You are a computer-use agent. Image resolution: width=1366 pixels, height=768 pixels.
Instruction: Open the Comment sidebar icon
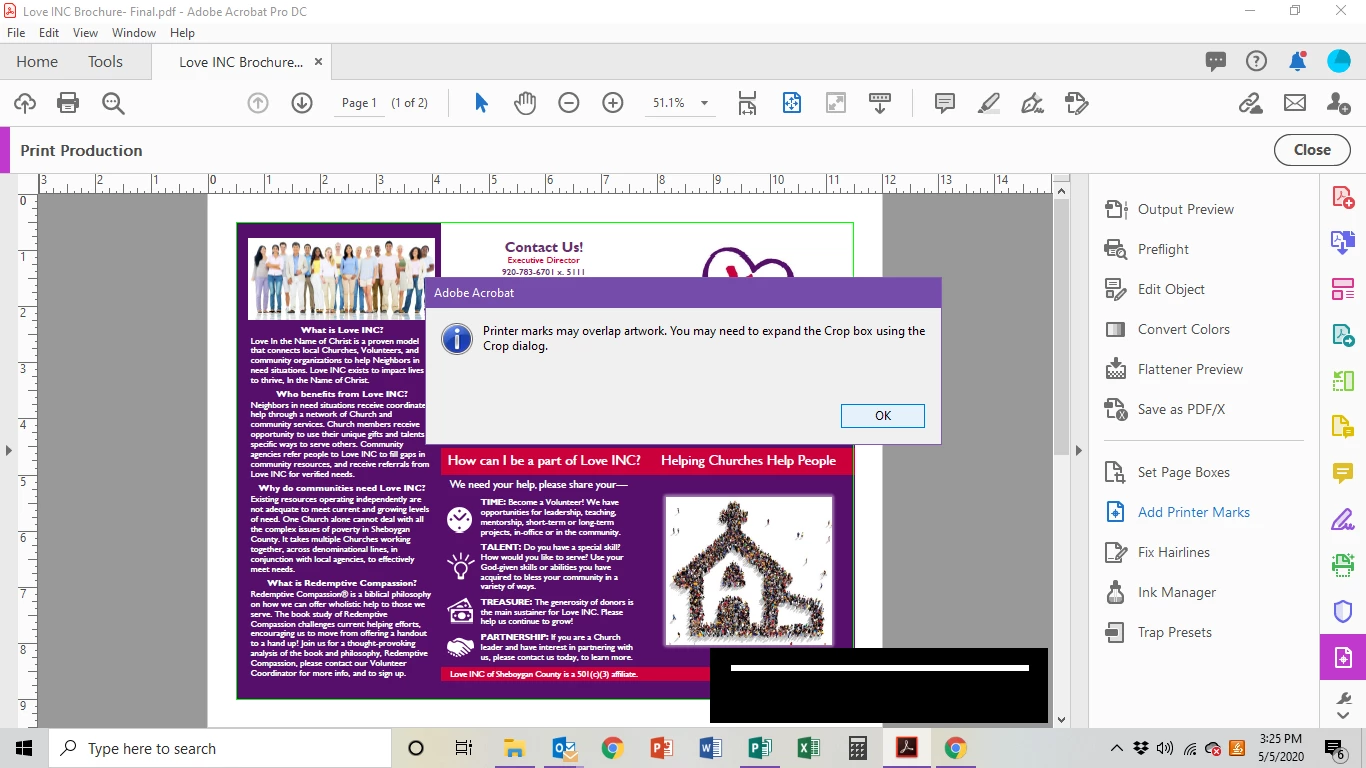(x=1343, y=473)
